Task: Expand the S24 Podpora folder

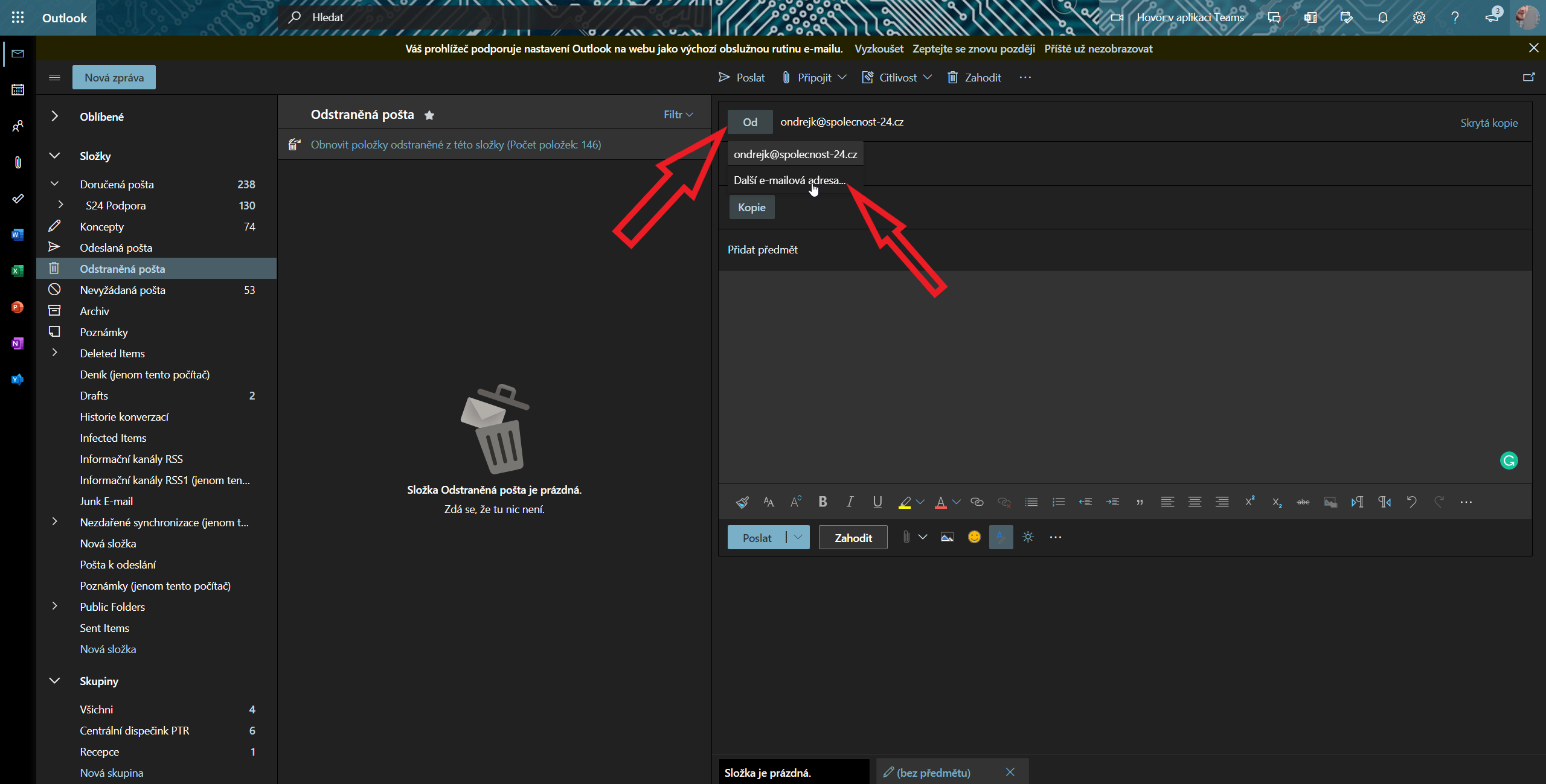Action: pyautogui.click(x=60, y=205)
